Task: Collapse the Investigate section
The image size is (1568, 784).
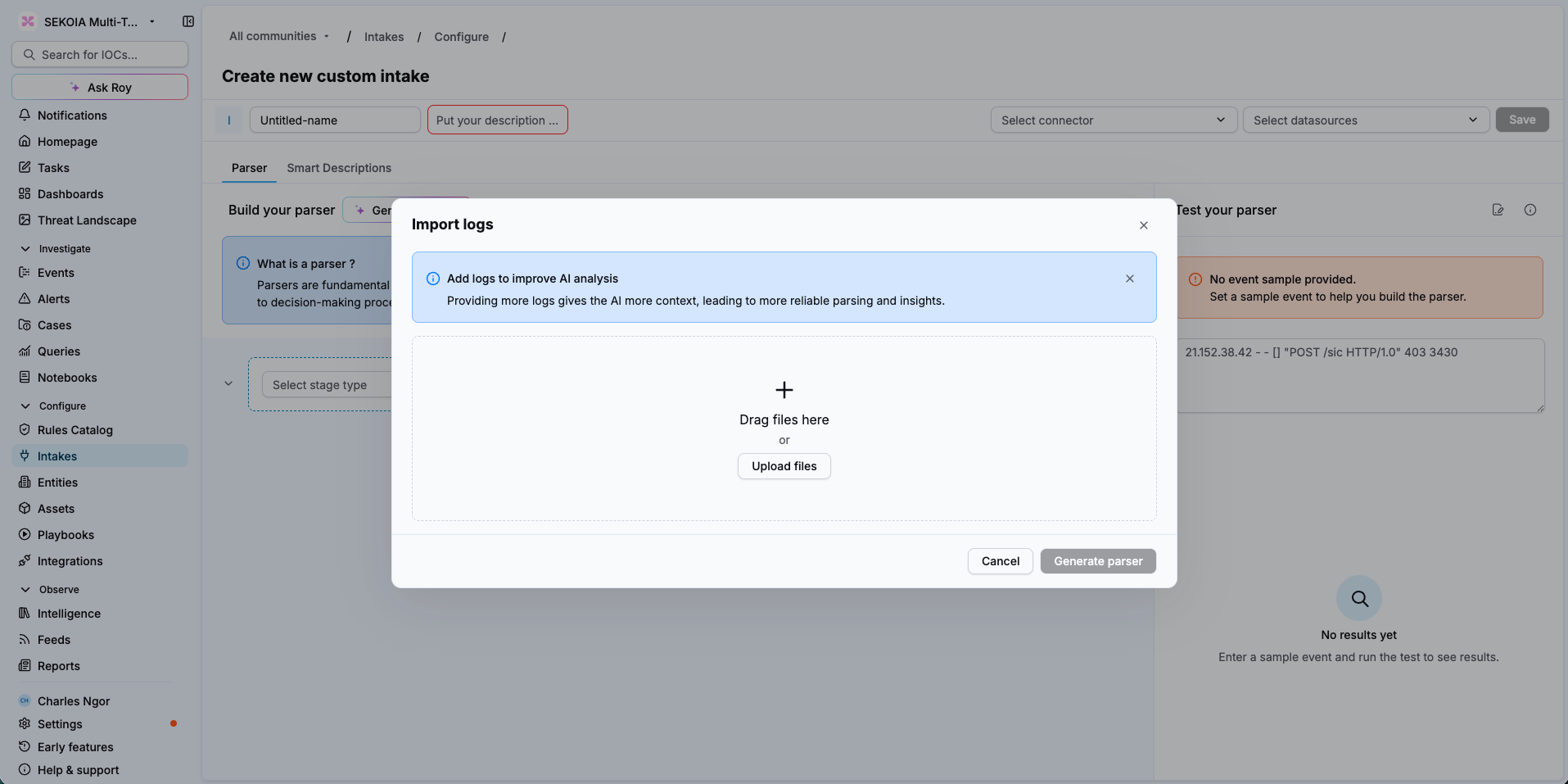Action: coord(25,248)
